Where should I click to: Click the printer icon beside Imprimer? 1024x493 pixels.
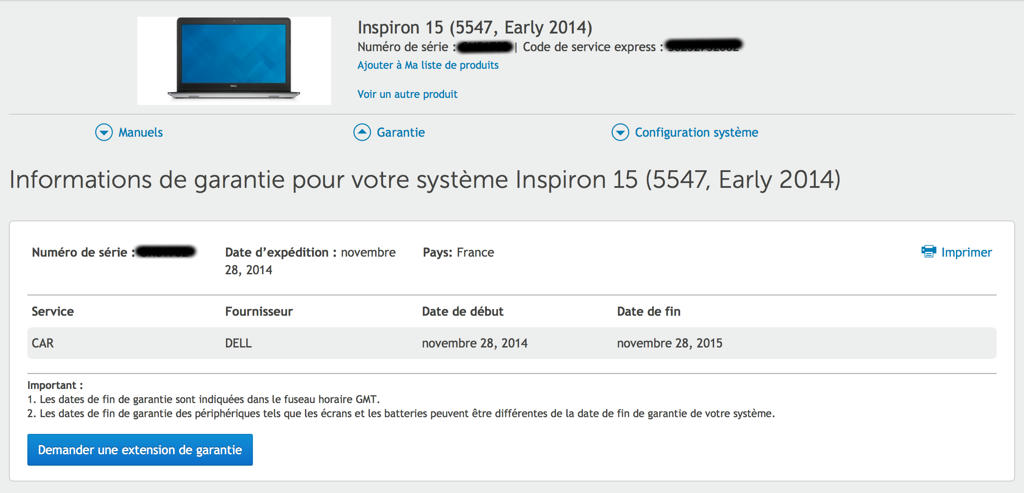click(x=928, y=251)
